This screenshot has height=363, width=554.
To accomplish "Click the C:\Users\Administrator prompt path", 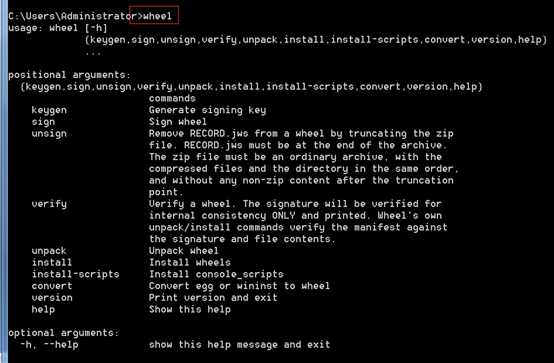I will pos(72,16).
